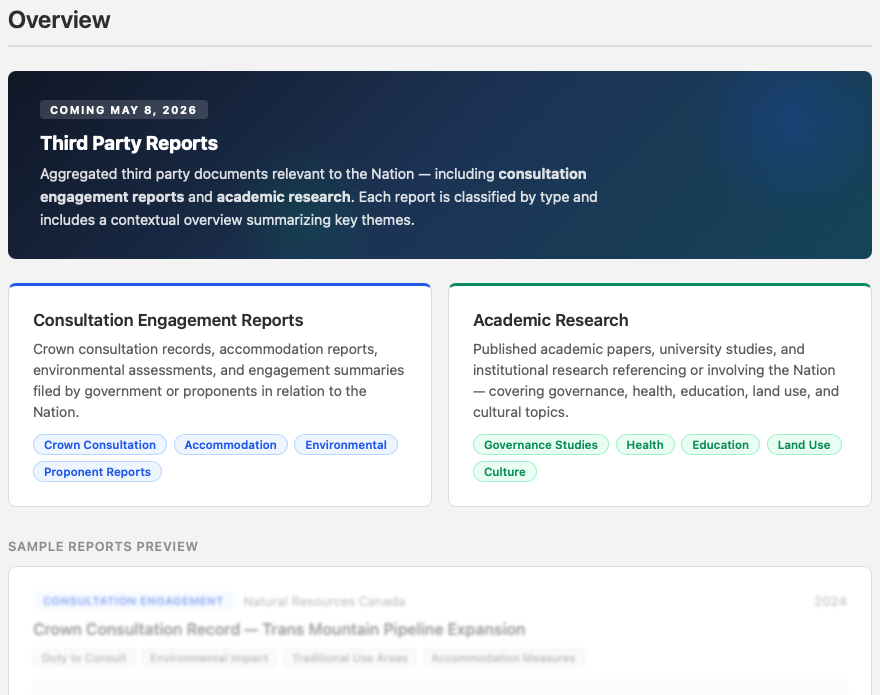
Task: Toggle the Environmental Impact tag
Action: pyautogui.click(x=208, y=657)
